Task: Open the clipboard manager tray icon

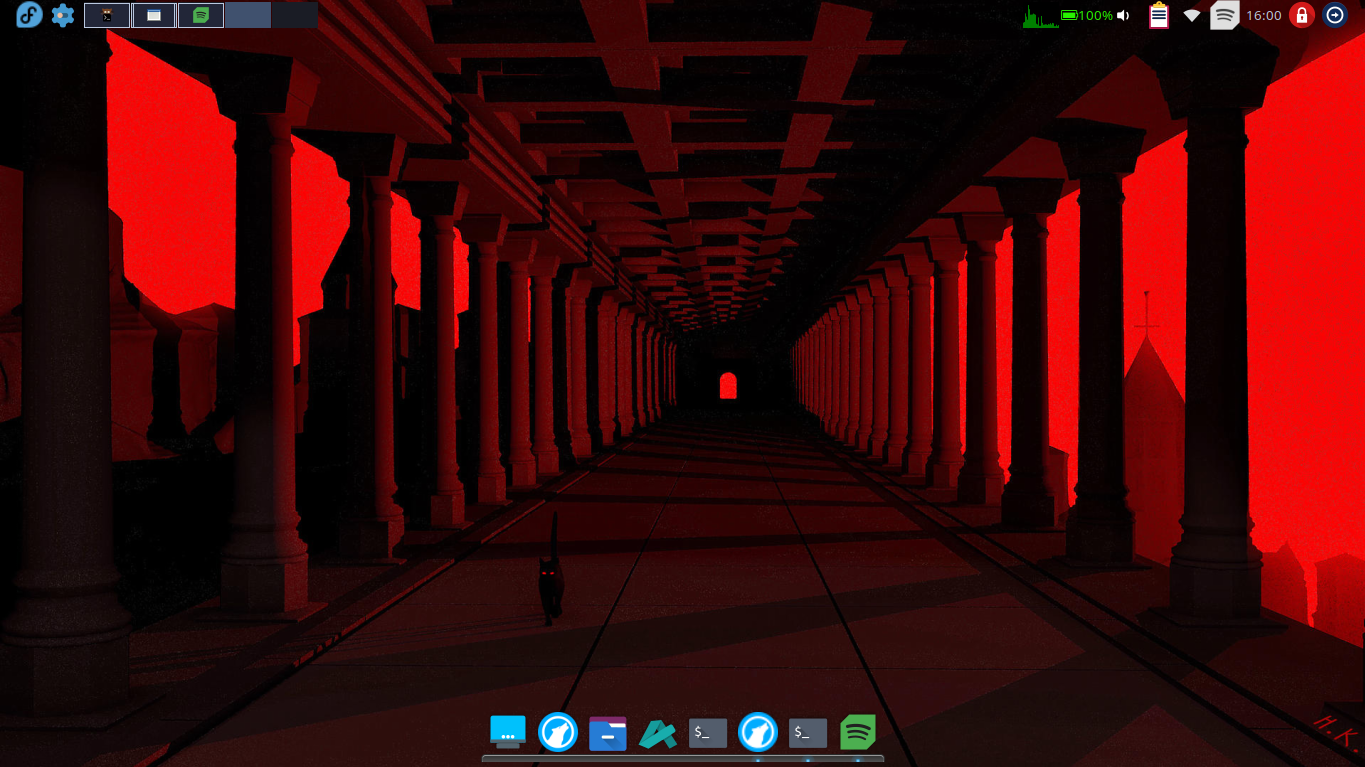Action: click(x=1158, y=16)
